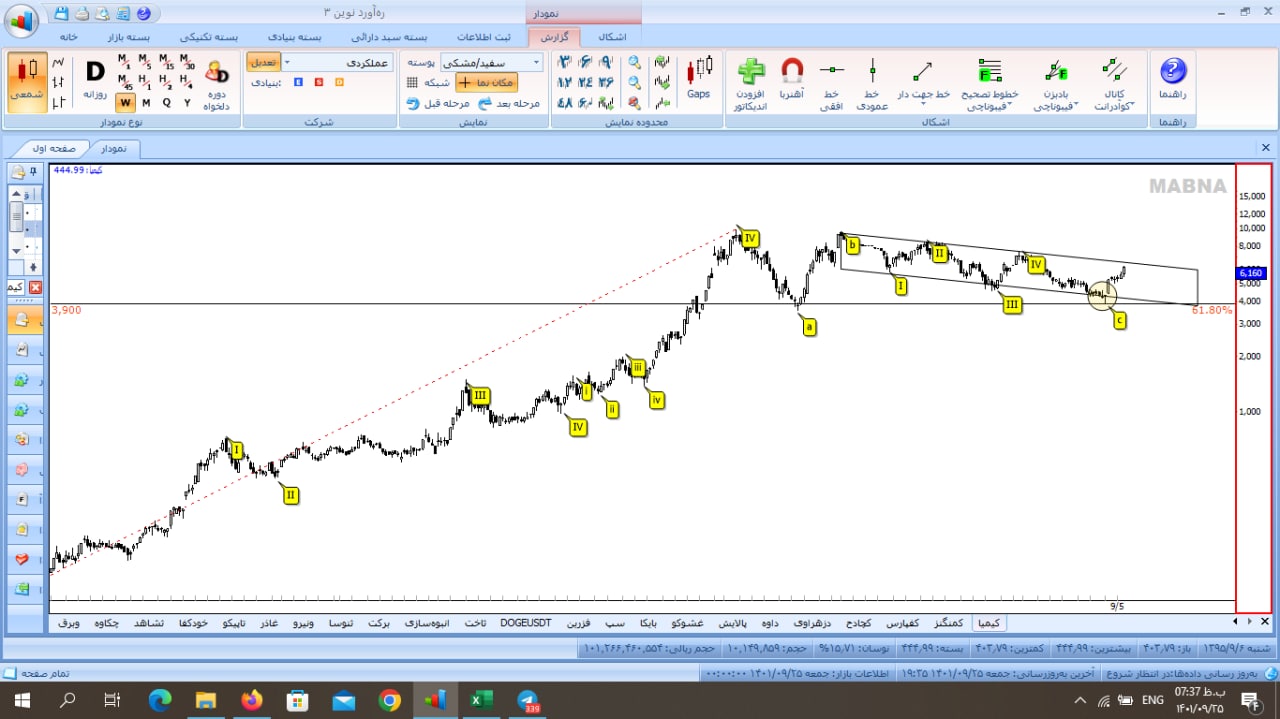Open Firefox from the Windows taskbar

click(x=251, y=700)
